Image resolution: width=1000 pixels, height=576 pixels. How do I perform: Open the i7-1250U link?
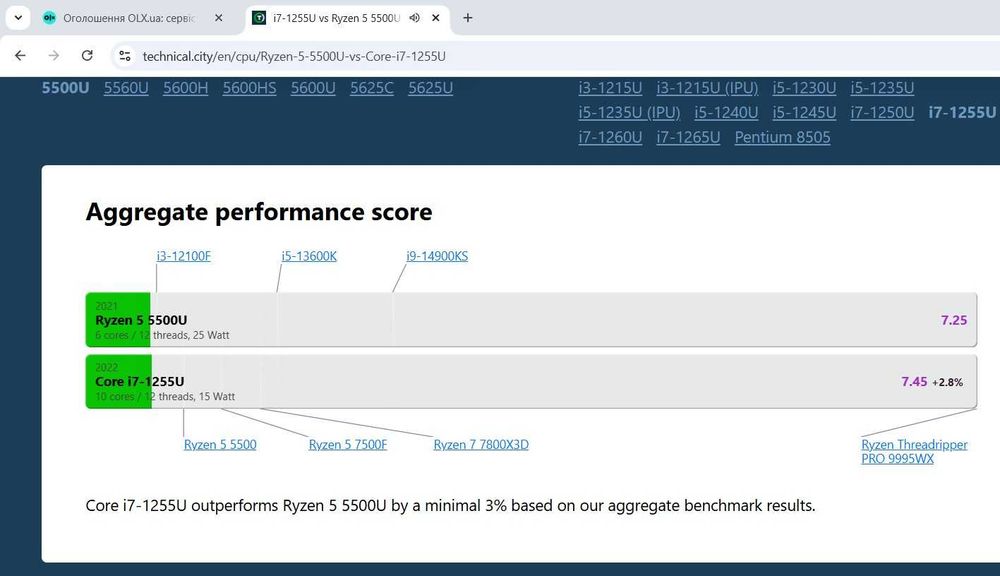[x=882, y=113]
